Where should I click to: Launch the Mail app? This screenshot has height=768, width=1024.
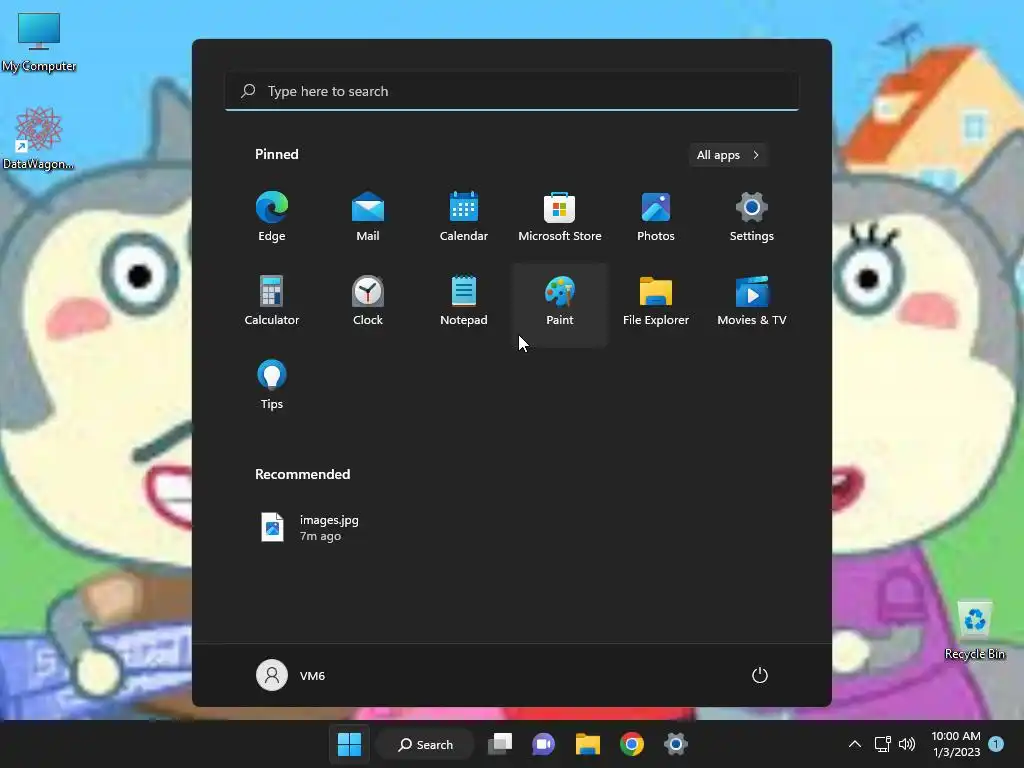click(368, 217)
